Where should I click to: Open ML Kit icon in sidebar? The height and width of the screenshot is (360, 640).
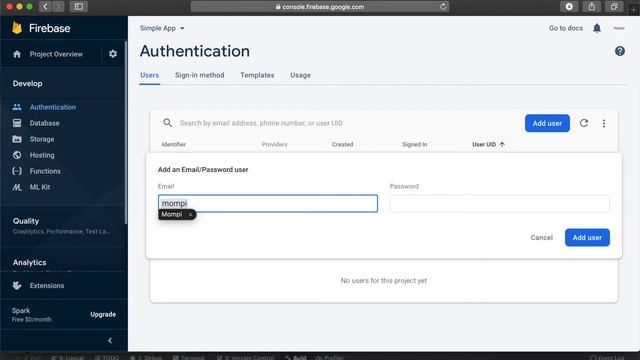coord(17,187)
